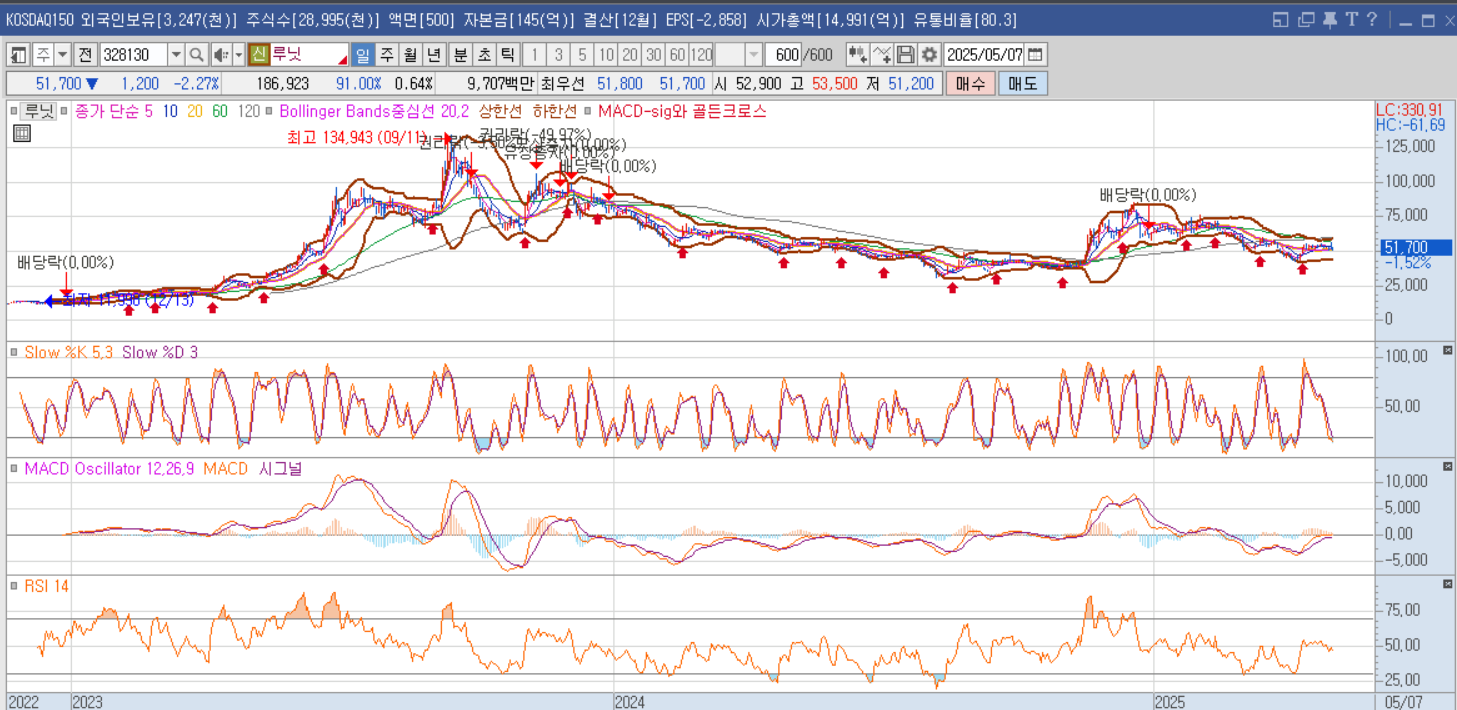Close the MACD Oscillator panel

[1447, 467]
